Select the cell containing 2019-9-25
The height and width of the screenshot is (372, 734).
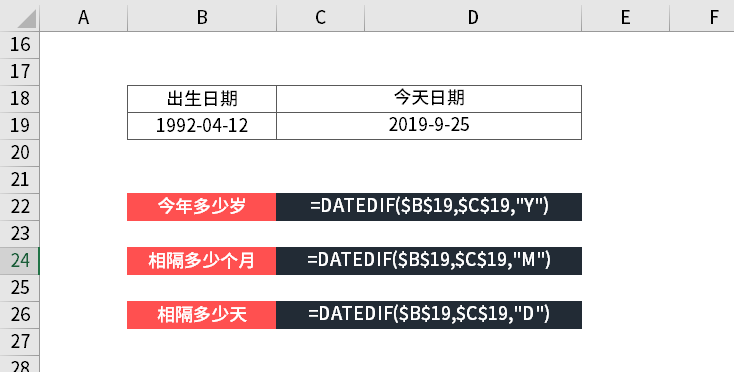[x=429, y=126]
